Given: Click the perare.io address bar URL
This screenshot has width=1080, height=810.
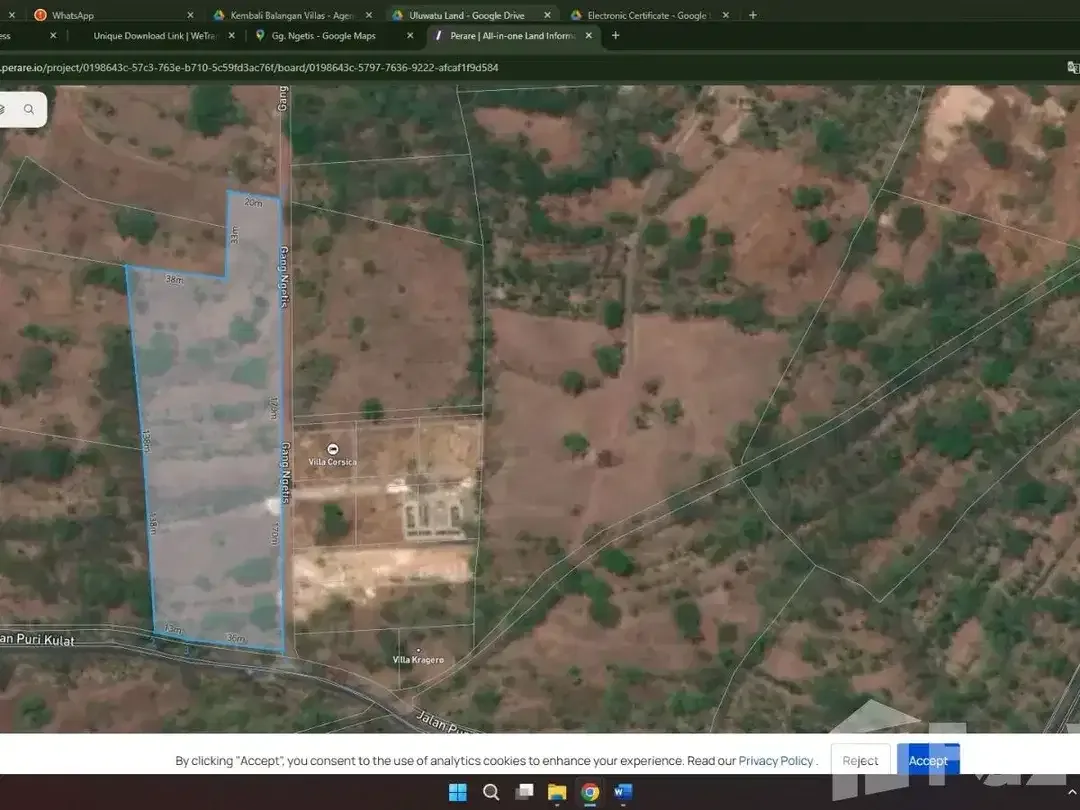Looking at the screenshot, I should 249,68.
